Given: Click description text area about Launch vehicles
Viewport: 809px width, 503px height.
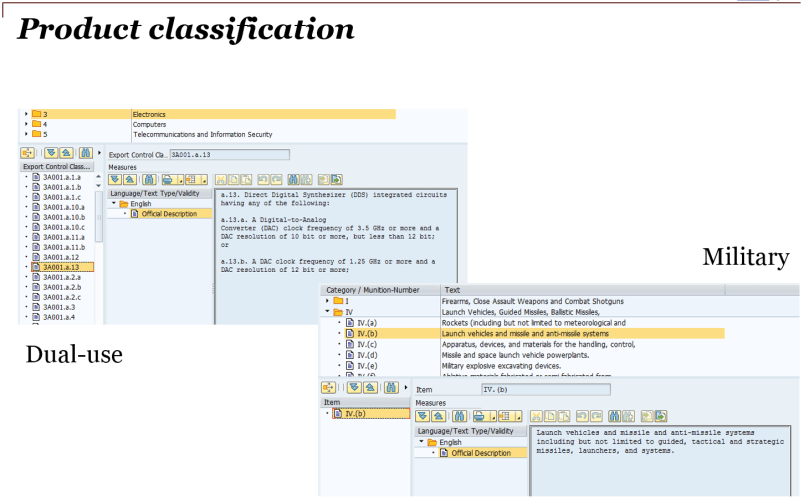Looking at the screenshot, I should point(660,461).
